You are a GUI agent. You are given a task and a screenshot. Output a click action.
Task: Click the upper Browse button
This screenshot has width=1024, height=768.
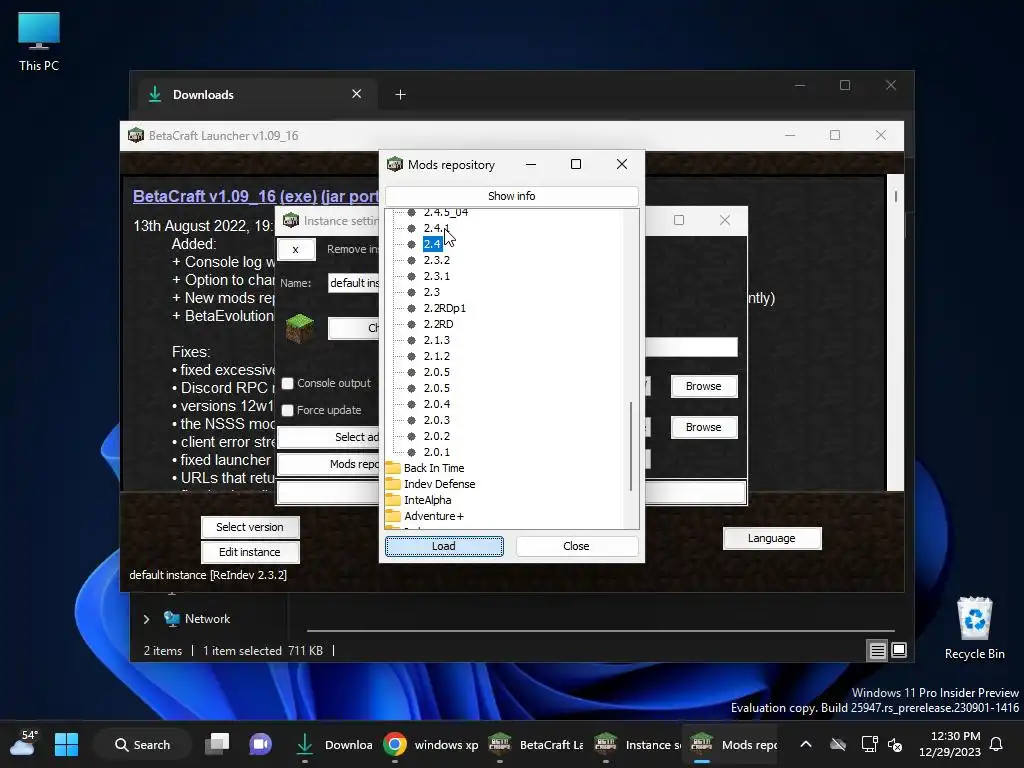704,386
